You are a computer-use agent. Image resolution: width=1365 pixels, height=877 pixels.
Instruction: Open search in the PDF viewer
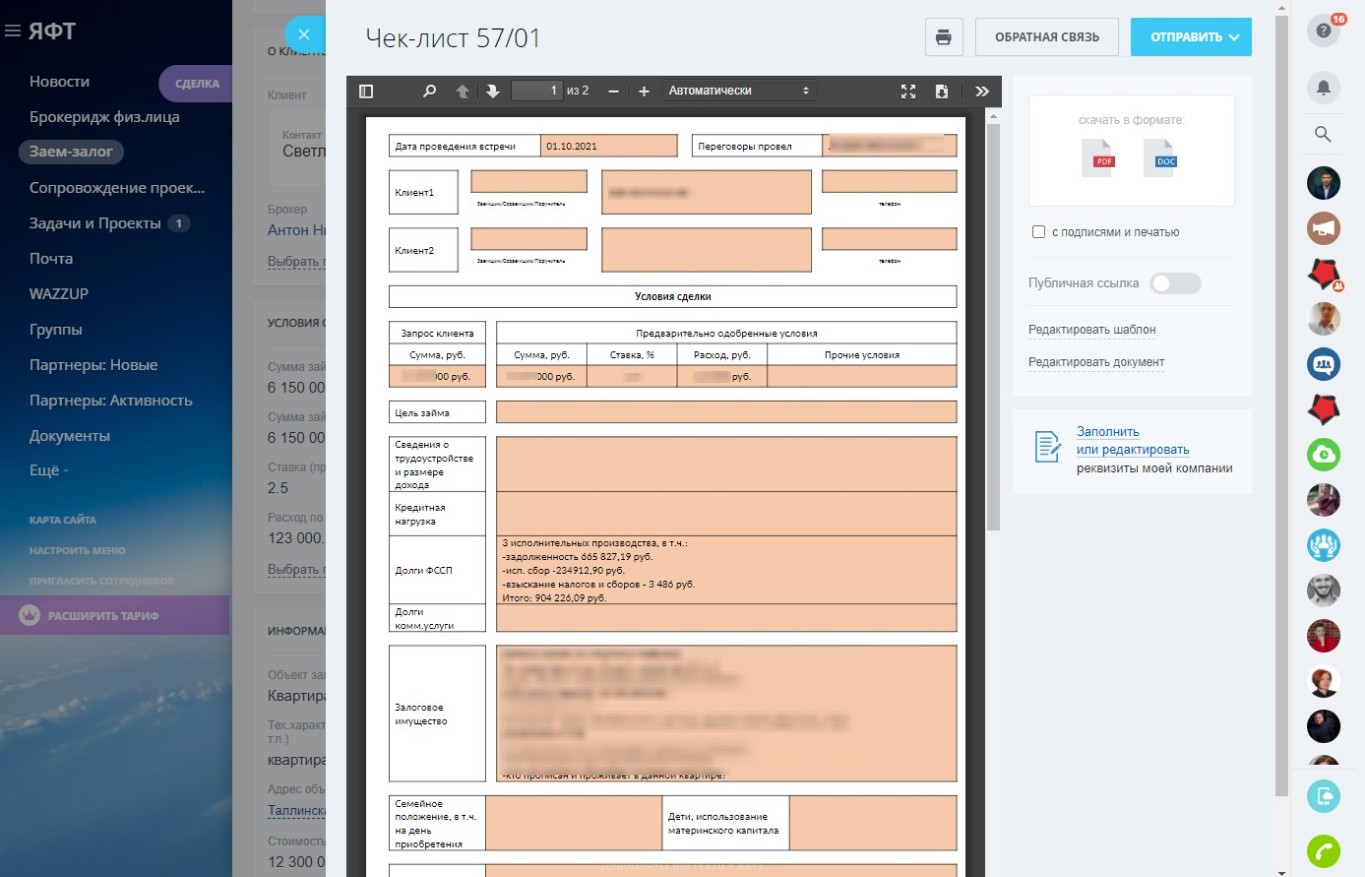tap(430, 91)
